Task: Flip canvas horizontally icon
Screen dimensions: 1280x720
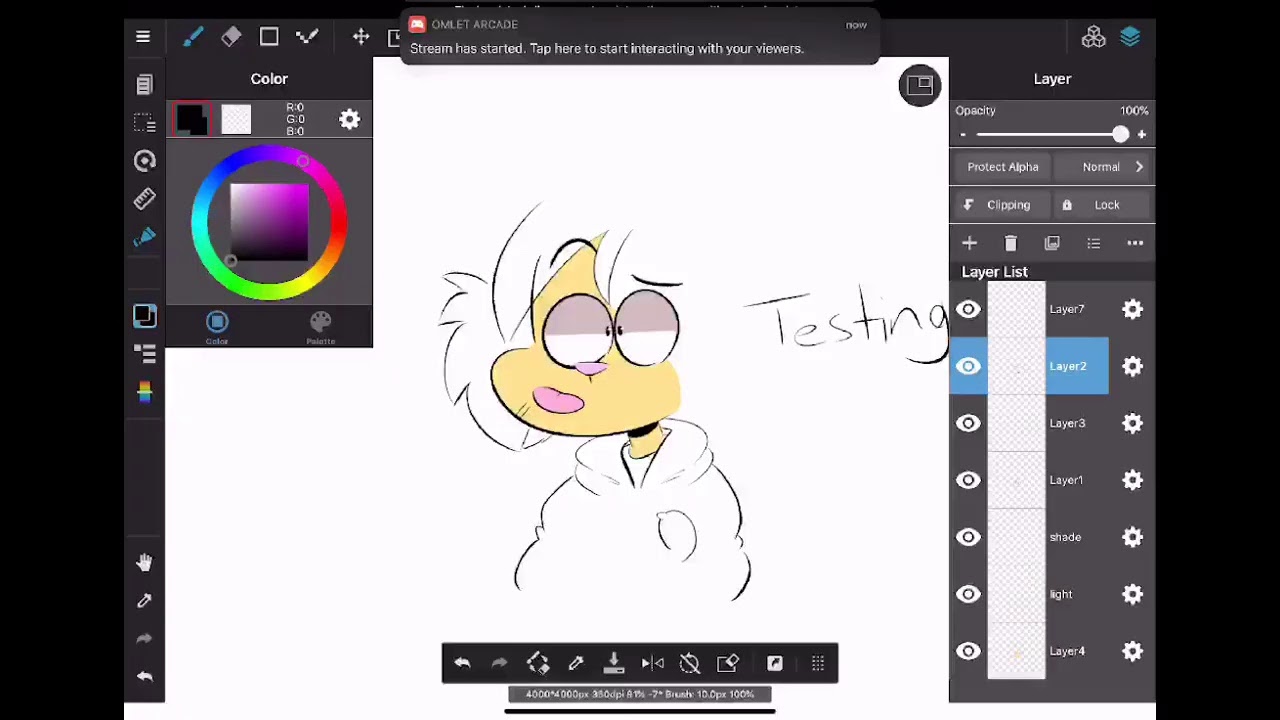Action: (652, 663)
